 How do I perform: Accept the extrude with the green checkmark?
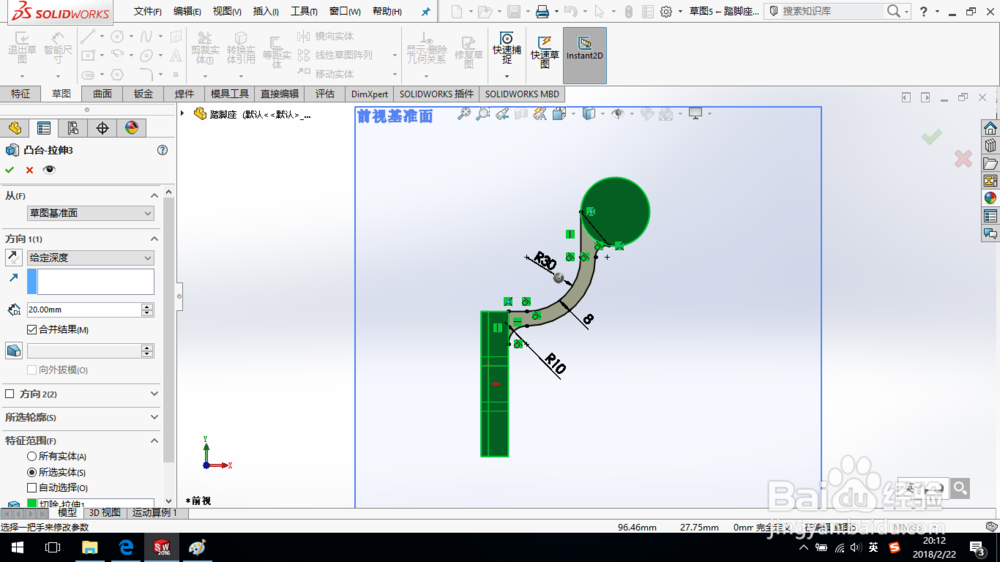point(10,170)
